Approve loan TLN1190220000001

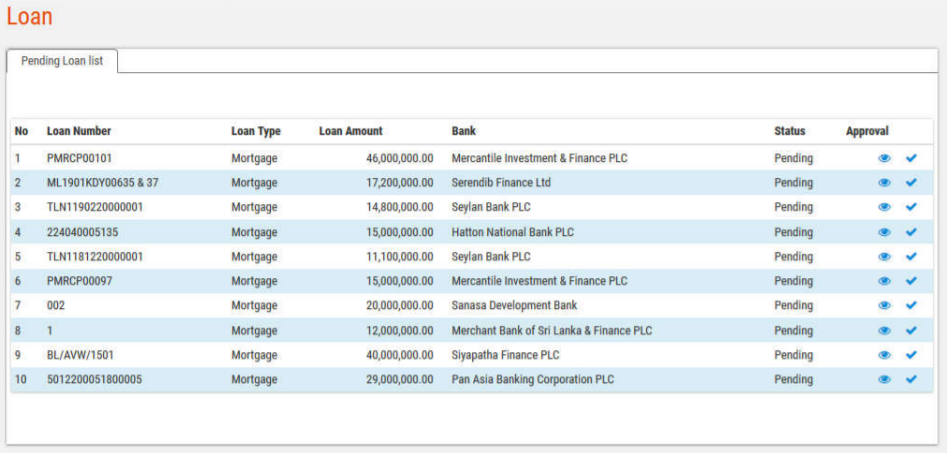coord(911,207)
